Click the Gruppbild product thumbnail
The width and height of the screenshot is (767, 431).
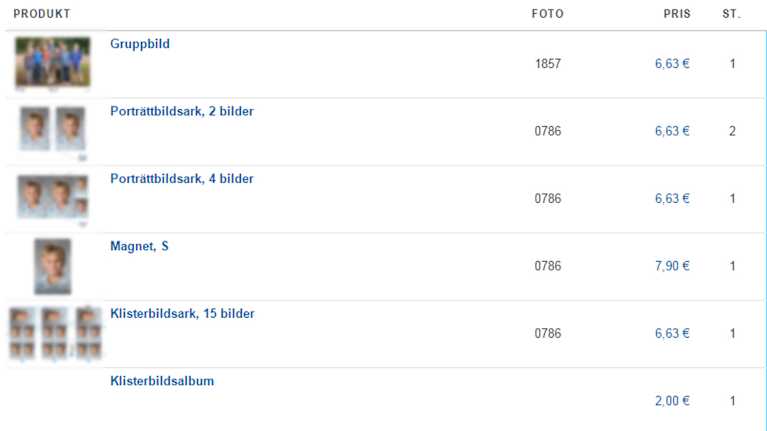coord(53,62)
